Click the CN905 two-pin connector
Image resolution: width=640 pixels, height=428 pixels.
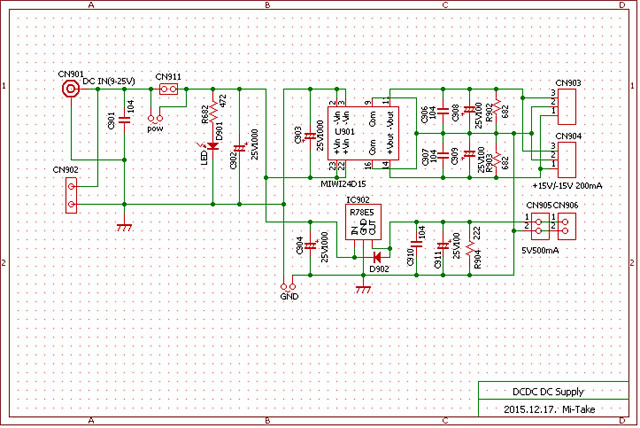[539, 222]
